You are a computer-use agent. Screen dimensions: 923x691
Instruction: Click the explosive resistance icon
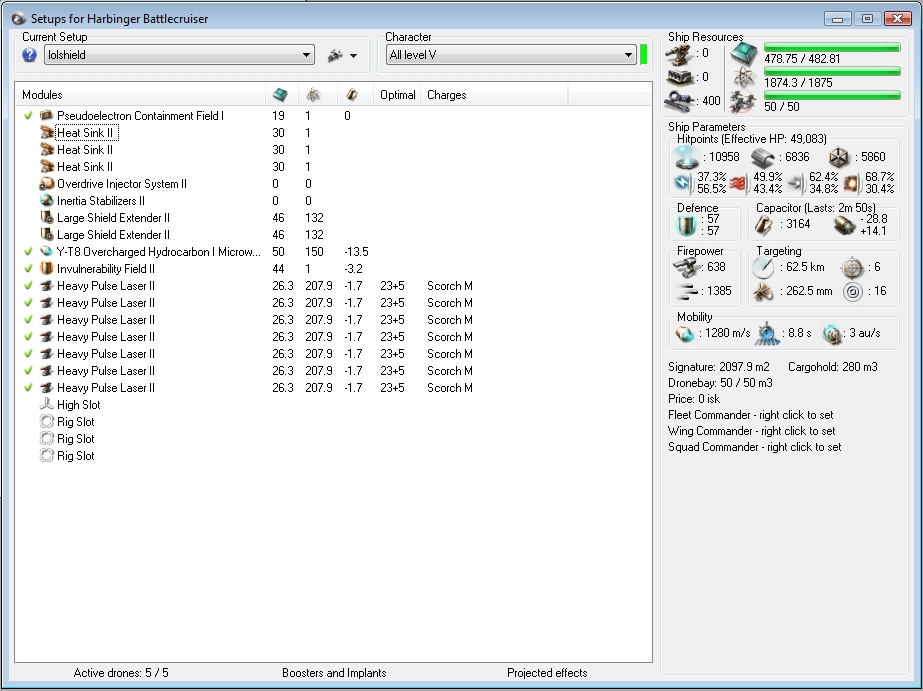(850, 184)
